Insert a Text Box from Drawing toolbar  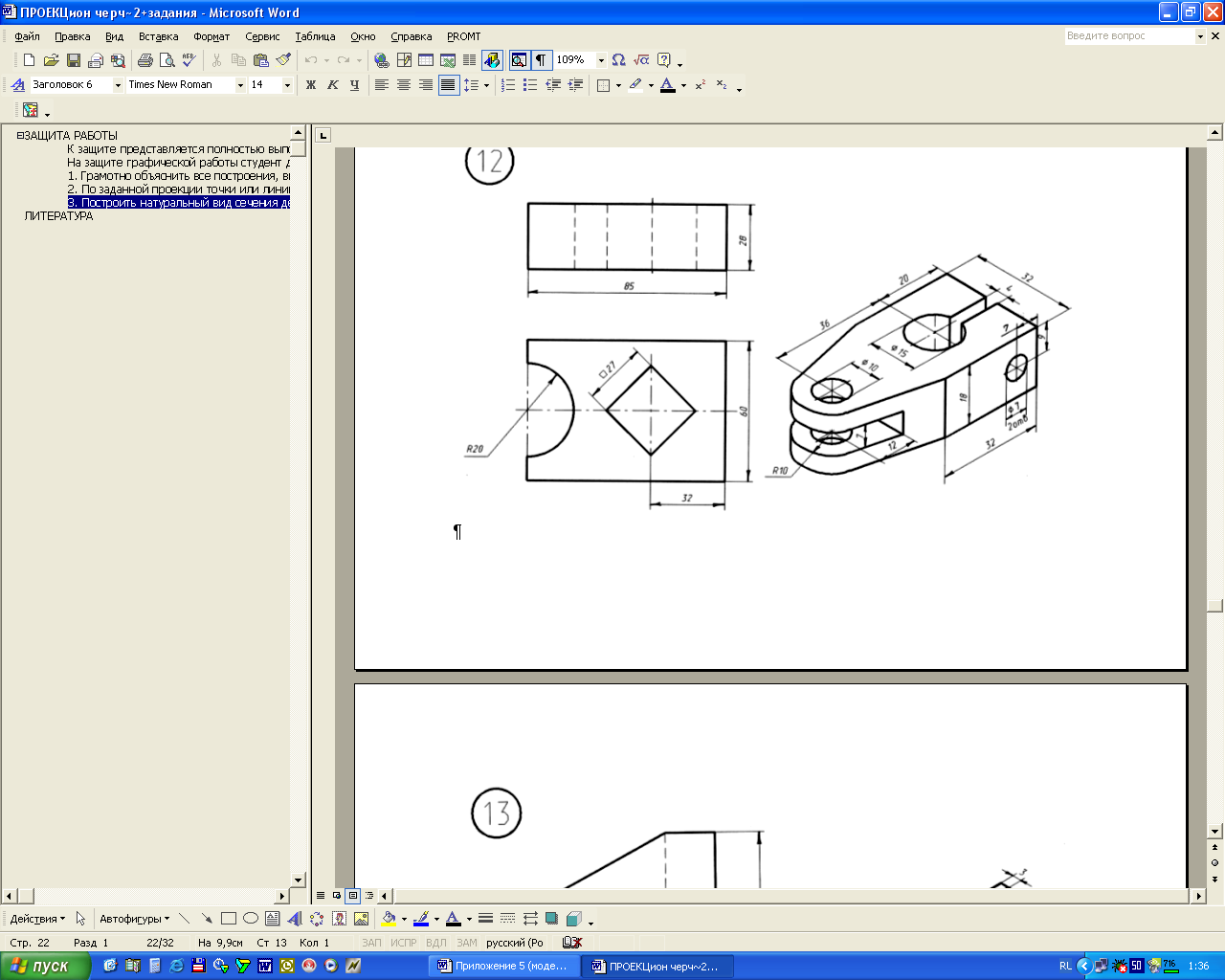click(273, 919)
